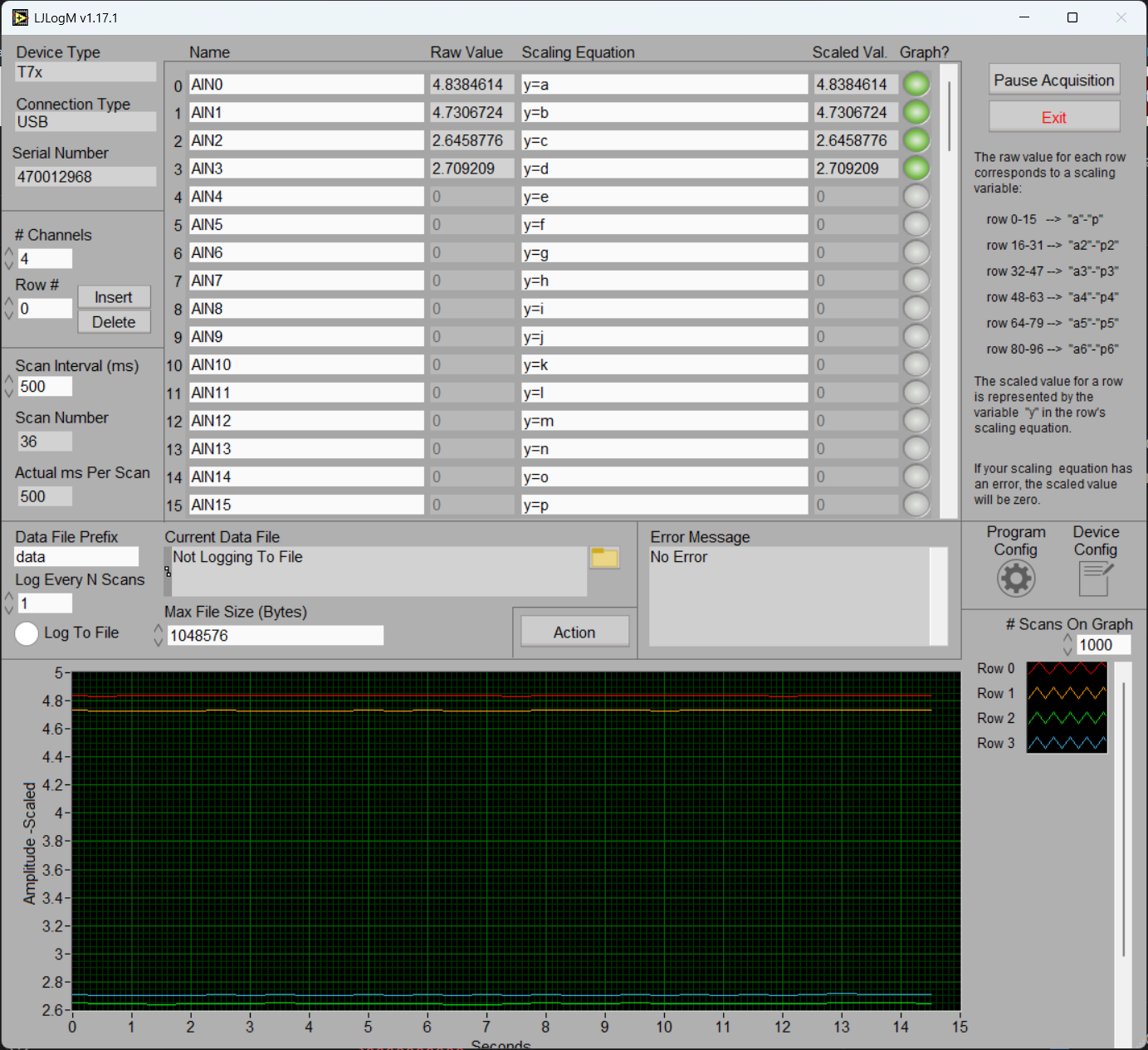1148x1050 pixels.
Task: Open the Device Config notepad icon
Action: (x=1095, y=578)
